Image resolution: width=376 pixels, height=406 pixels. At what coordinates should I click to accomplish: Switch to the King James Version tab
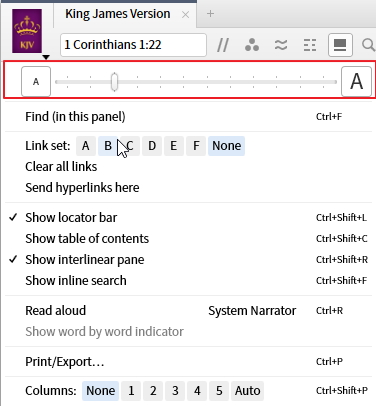[118, 14]
